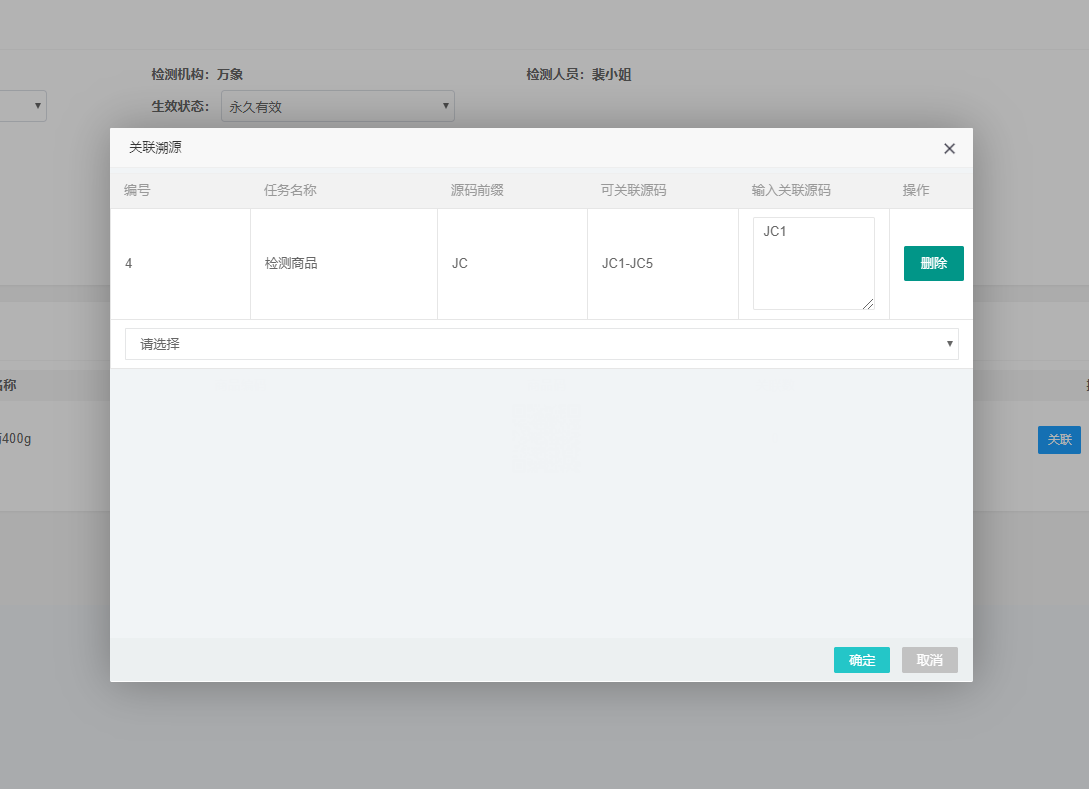The height and width of the screenshot is (789, 1089).
Task: Select the 检测商品 task name cell
Action: click(291, 264)
